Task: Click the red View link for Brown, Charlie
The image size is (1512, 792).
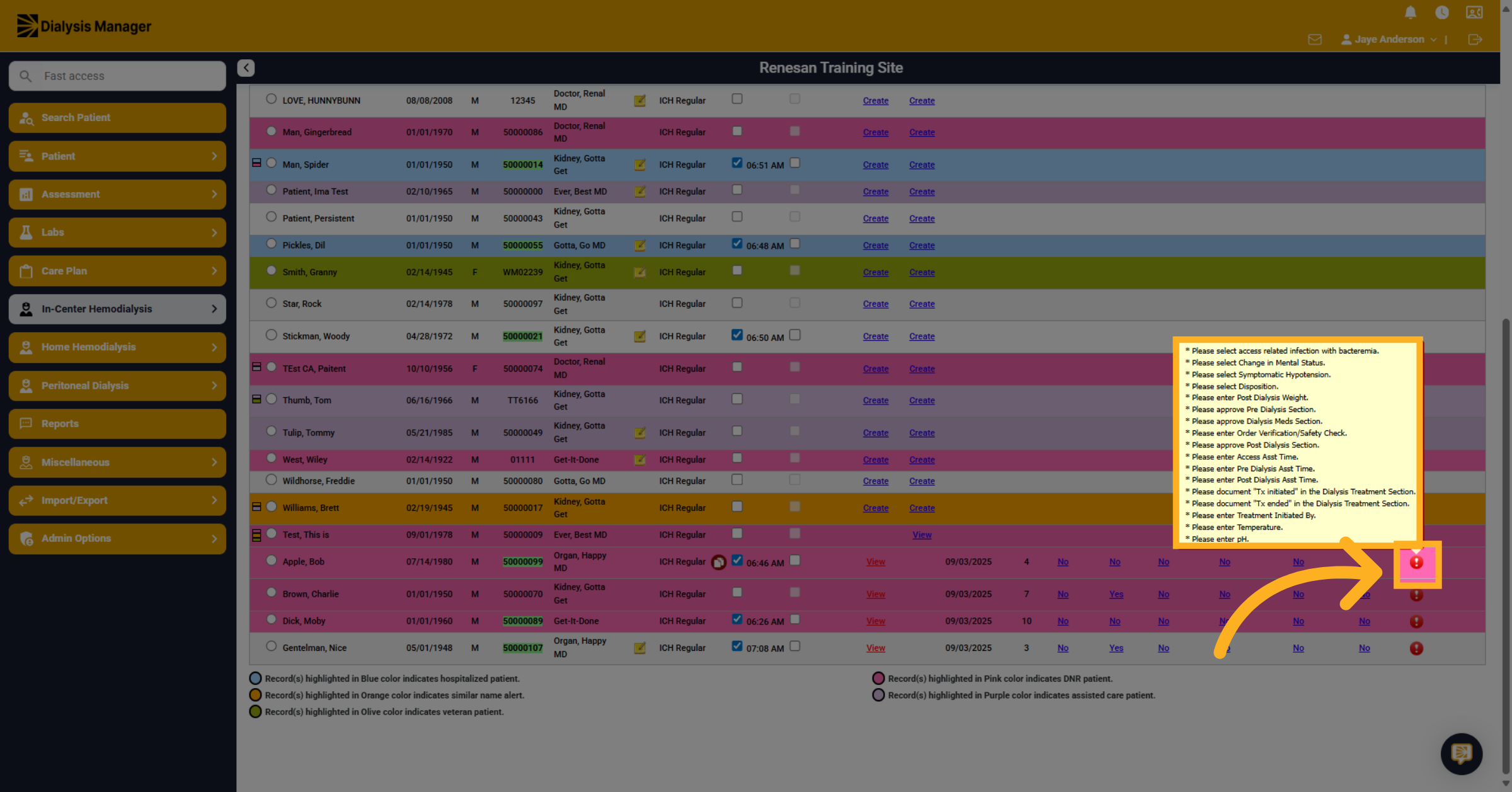Action: point(876,594)
